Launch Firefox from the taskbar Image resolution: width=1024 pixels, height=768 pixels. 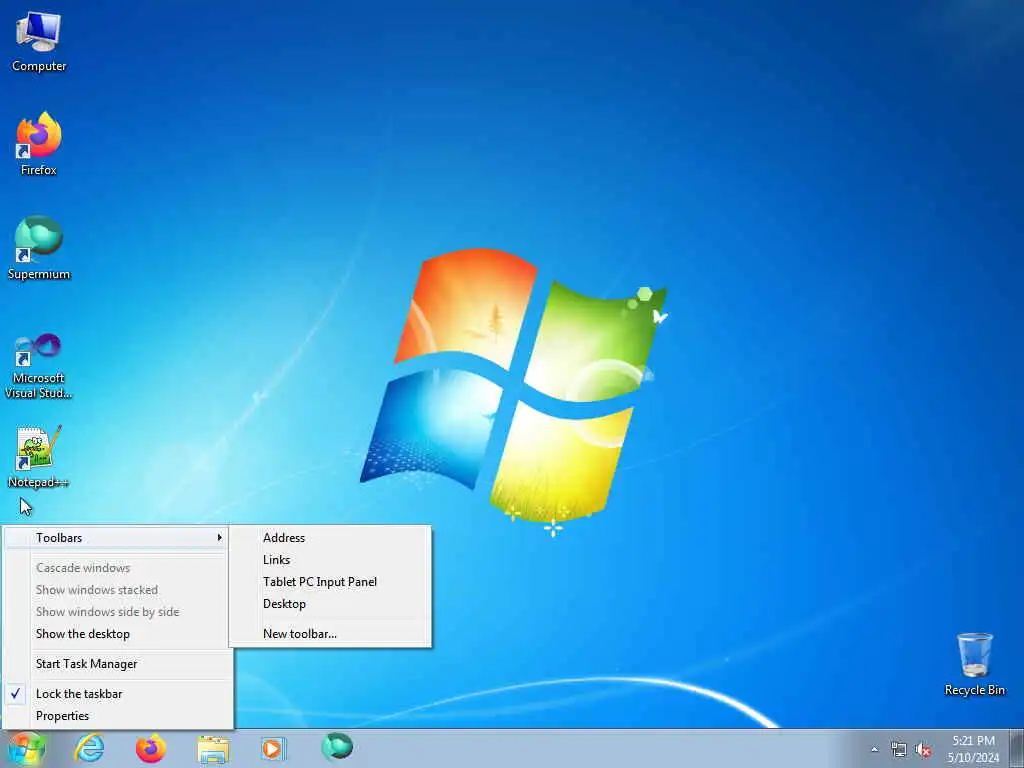tap(151, 748)
